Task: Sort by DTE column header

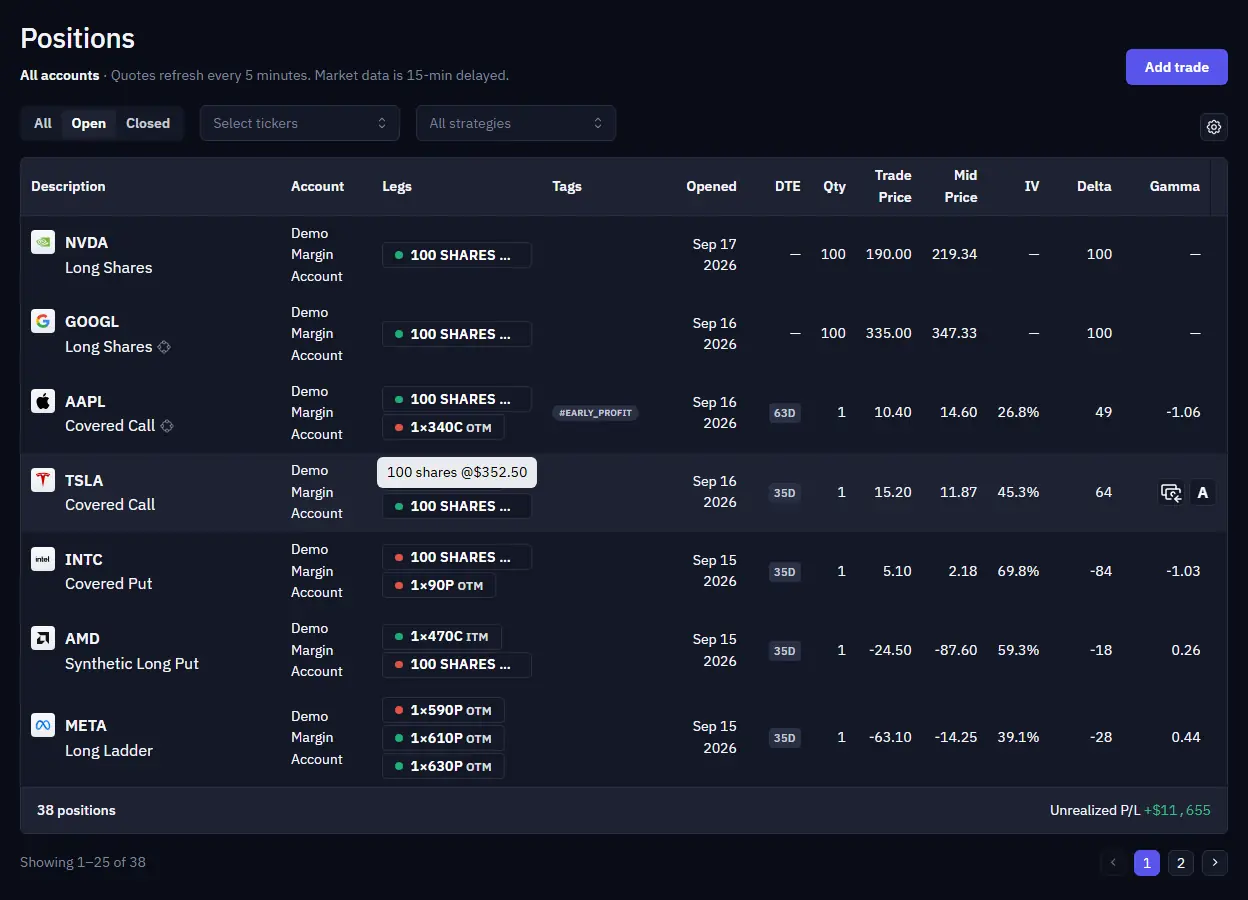Action: point(788,186)
